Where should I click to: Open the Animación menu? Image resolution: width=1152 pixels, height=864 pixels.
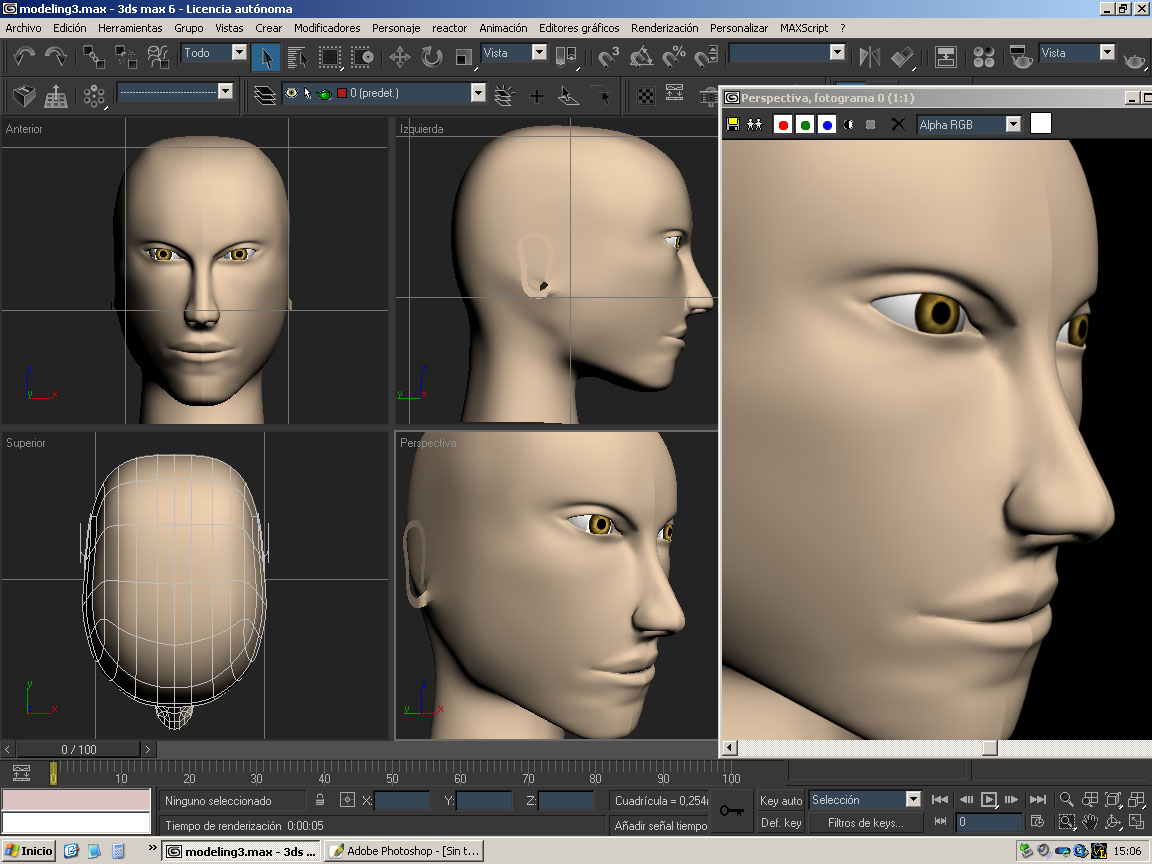tap(503, 28)
